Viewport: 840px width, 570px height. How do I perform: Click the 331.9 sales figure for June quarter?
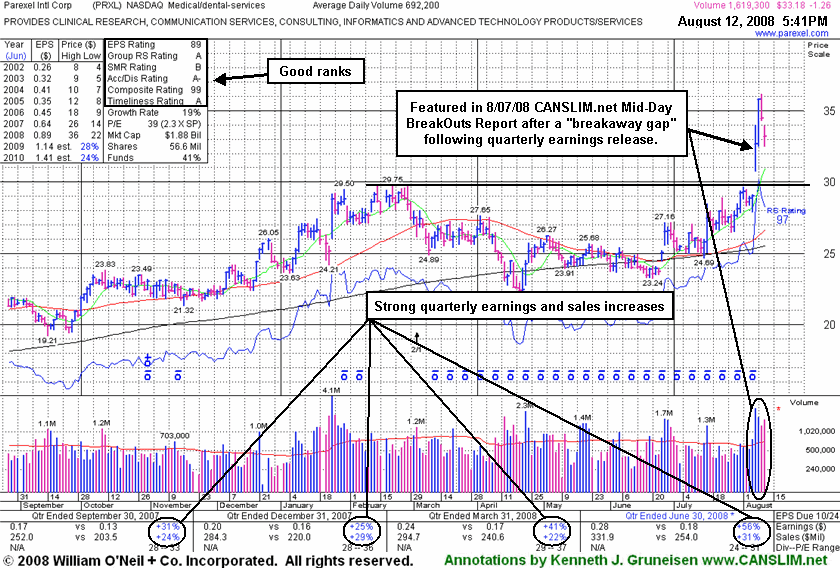click(x=601, y=537)
